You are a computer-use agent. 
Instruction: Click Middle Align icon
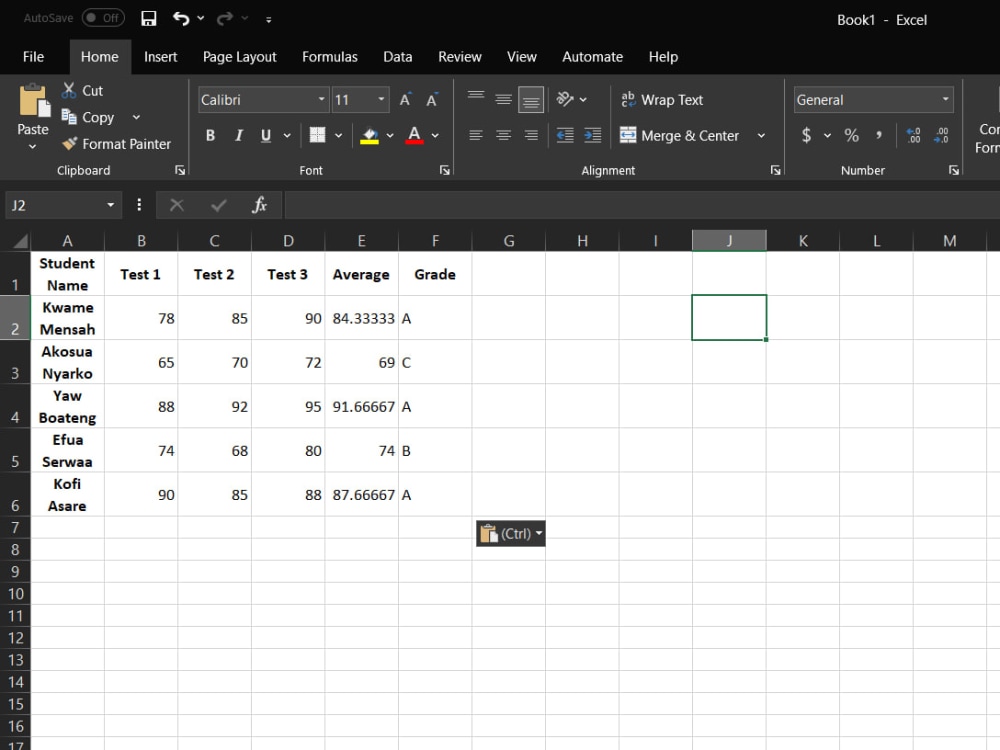[x=503, y=99]
